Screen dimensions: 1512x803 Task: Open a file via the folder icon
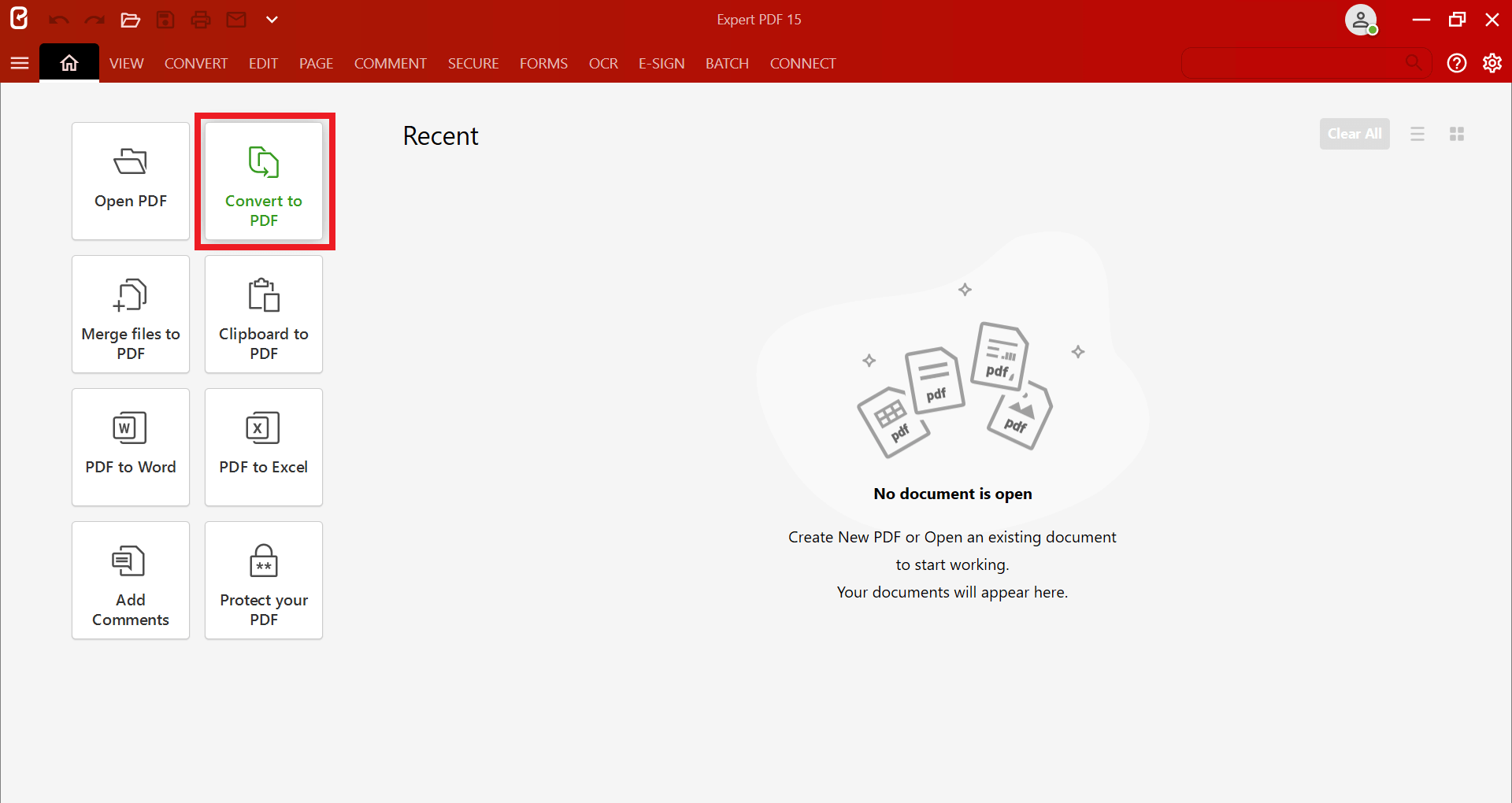[x=130, y=20]
